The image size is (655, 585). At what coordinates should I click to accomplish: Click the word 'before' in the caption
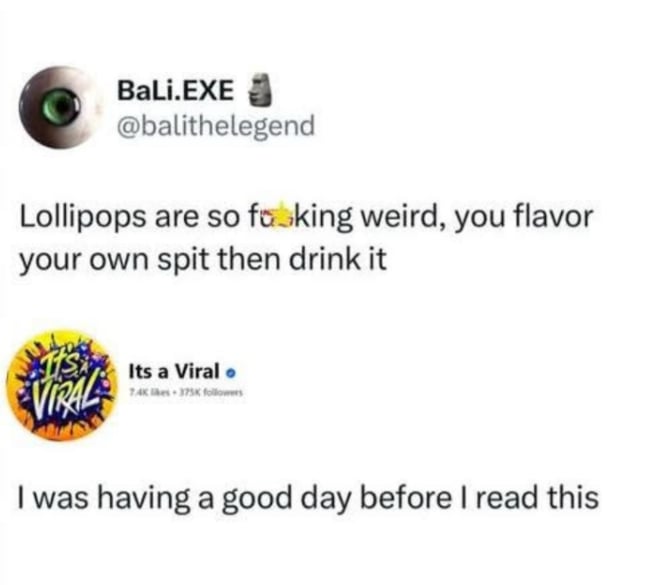[406, 498]
